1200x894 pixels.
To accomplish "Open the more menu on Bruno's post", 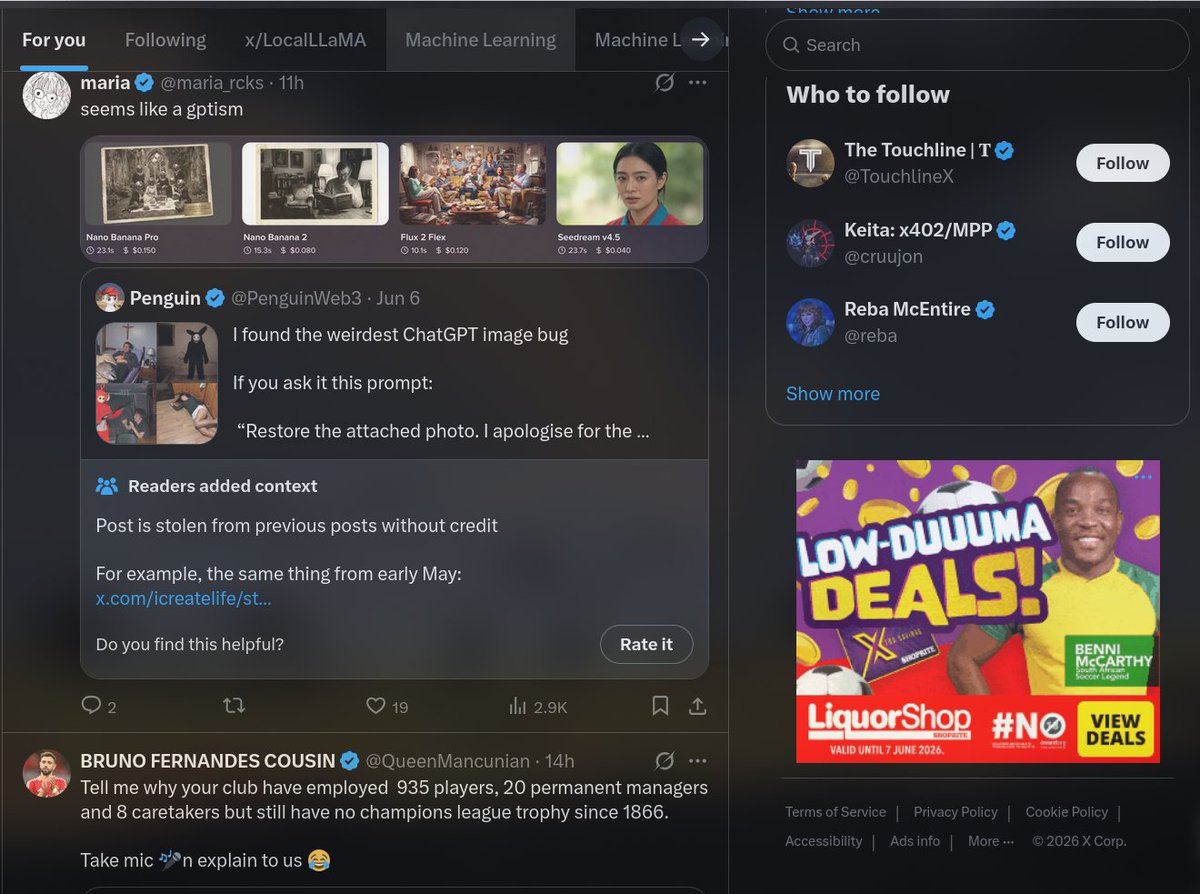I will (698, 761).
